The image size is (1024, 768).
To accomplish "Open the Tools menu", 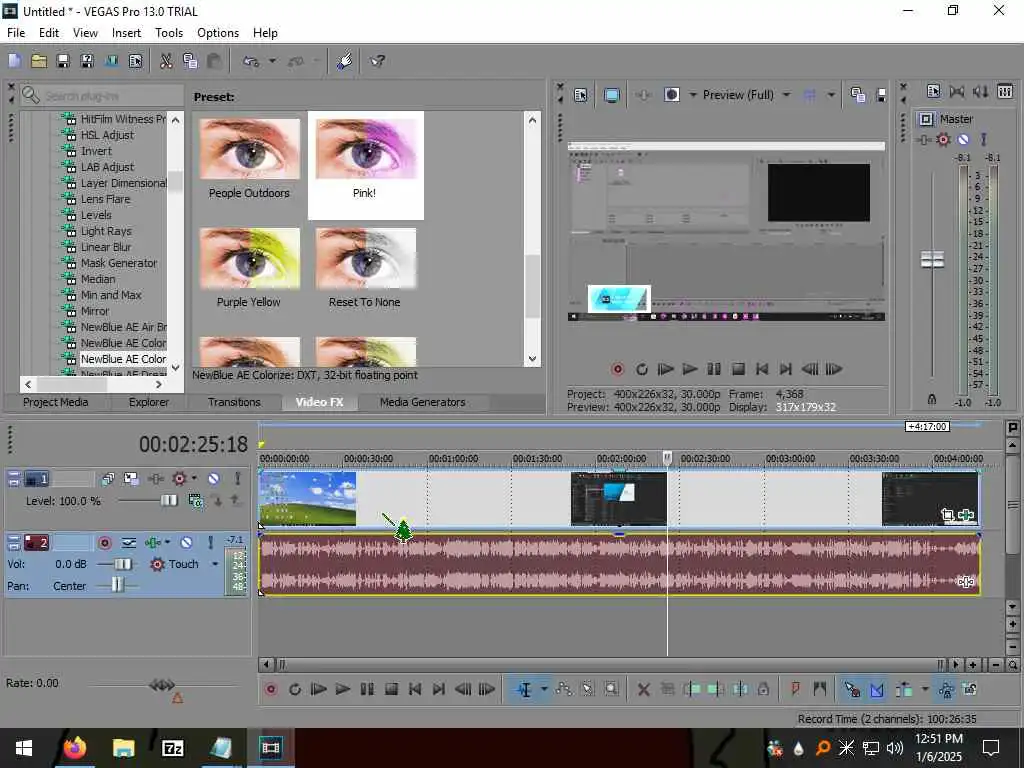I will point(168,33).
